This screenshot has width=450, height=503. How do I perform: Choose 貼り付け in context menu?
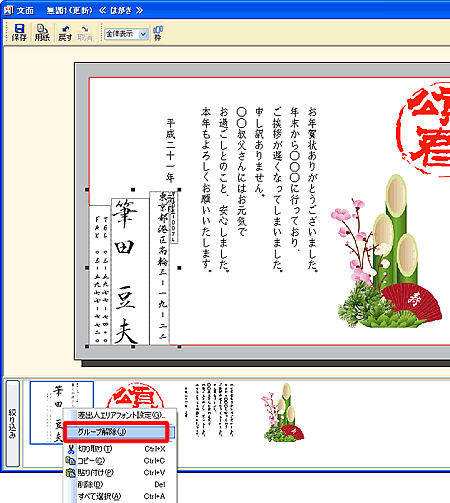coord(121,473)
